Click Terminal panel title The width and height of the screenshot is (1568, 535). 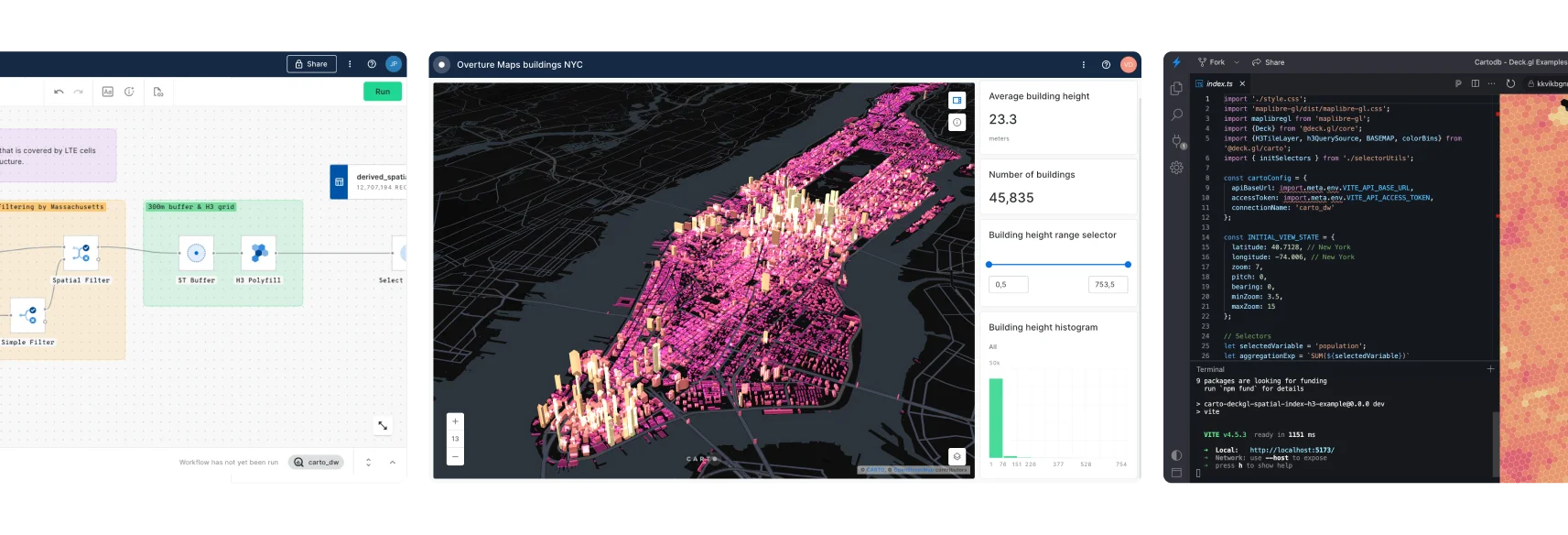point(1210,370)
